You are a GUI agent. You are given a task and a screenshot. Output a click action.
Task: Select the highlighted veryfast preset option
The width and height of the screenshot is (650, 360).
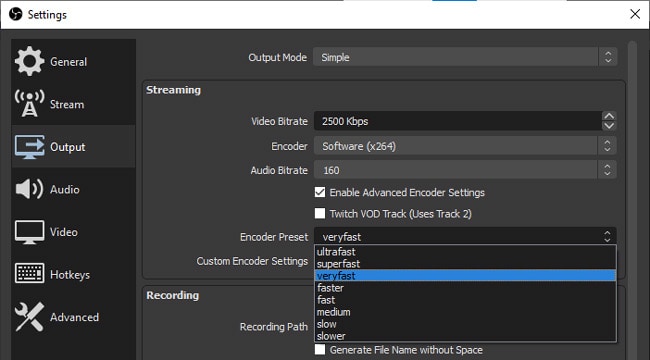[465, 275]
